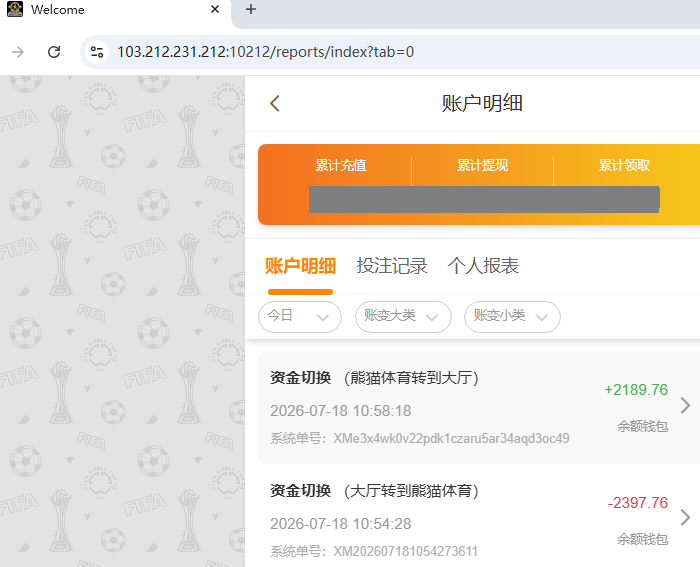Click 余额钱包 under the -2397.76 amount
Image resolution: width=700 pixels, height=567 pixels.
(643, 539)
